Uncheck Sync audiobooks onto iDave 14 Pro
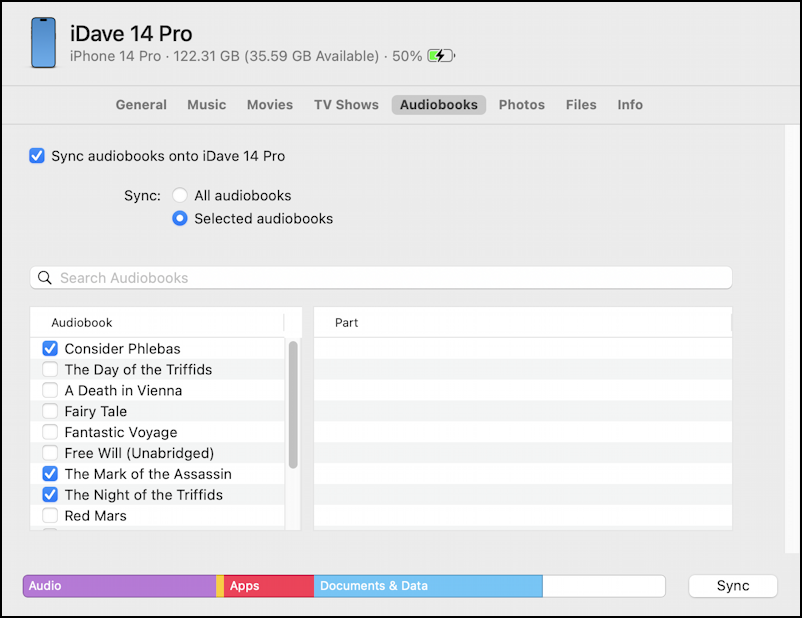The height and width of the screenshot is (618, 802). pos(37,156)
